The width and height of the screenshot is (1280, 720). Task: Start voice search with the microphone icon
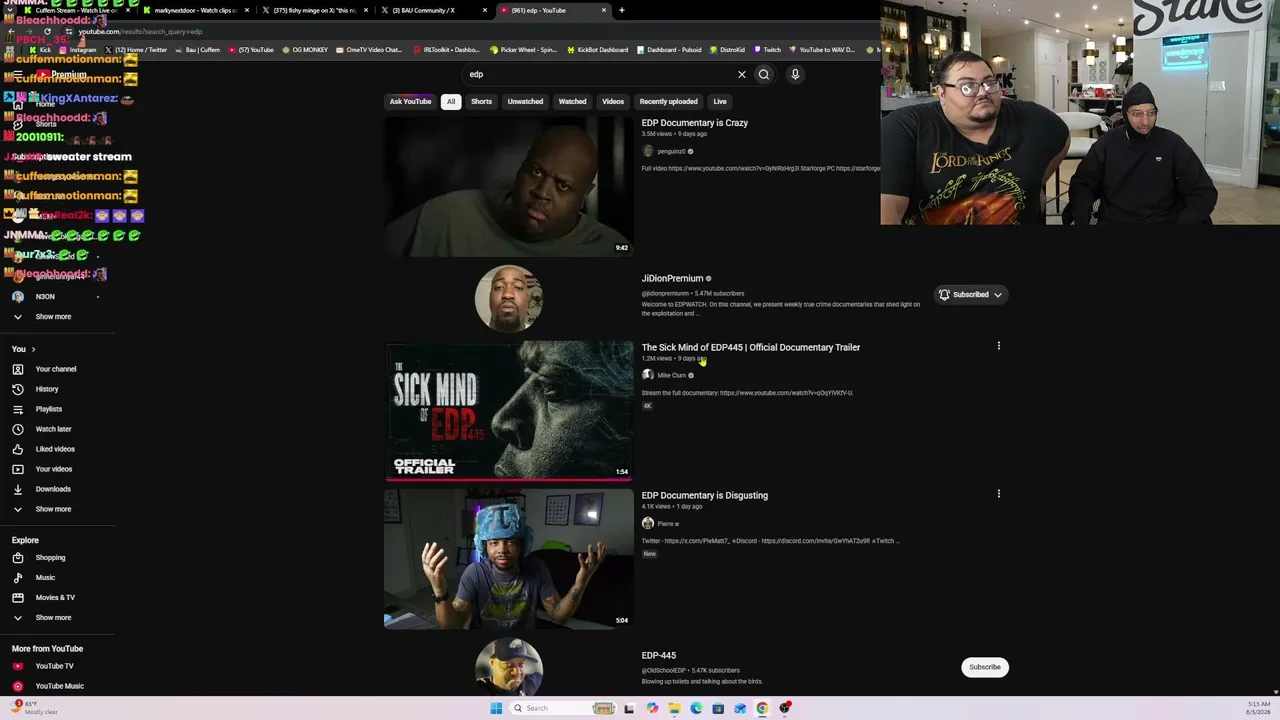click(795, 74)
